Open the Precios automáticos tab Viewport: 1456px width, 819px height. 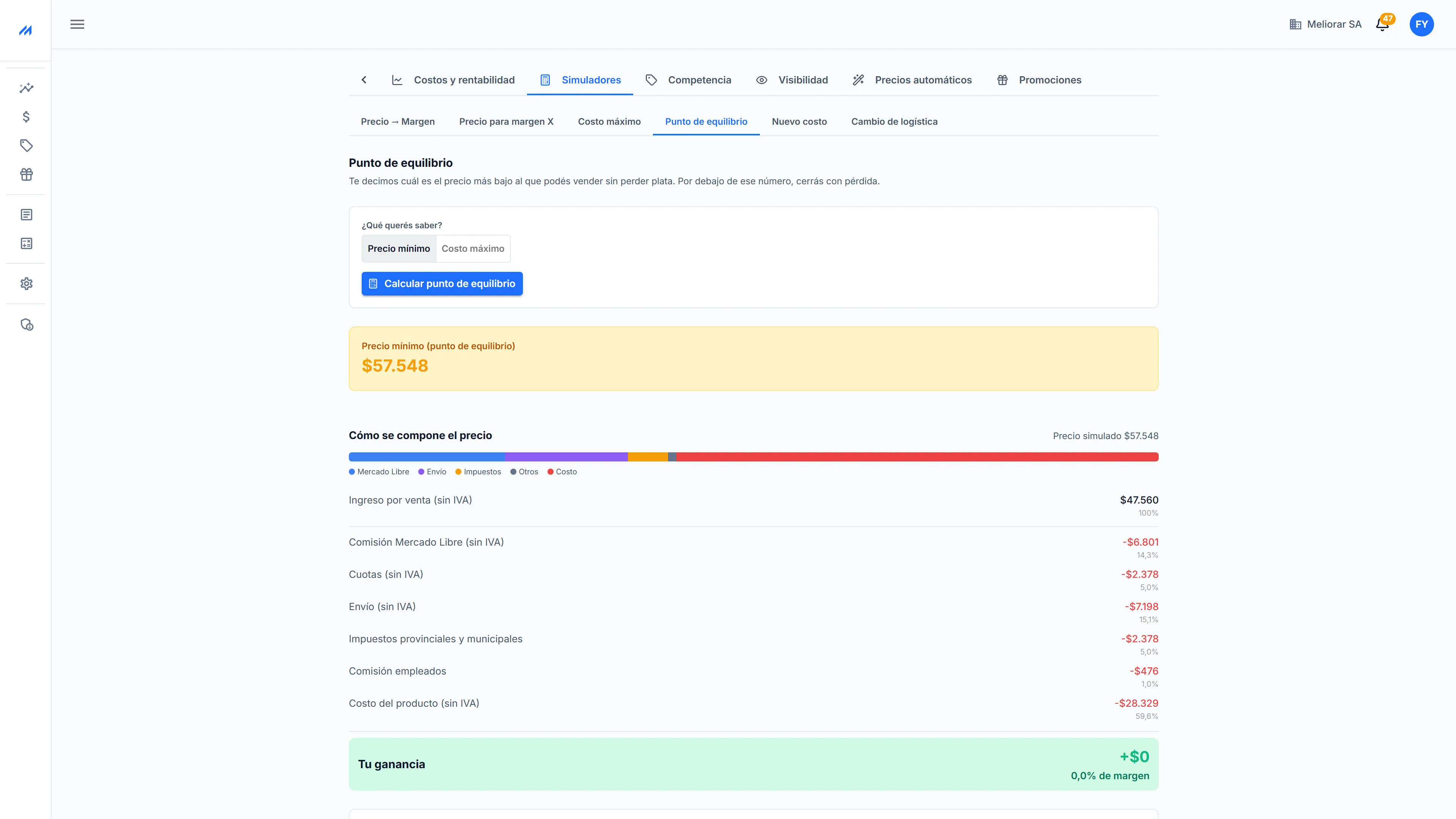point(912,80)
